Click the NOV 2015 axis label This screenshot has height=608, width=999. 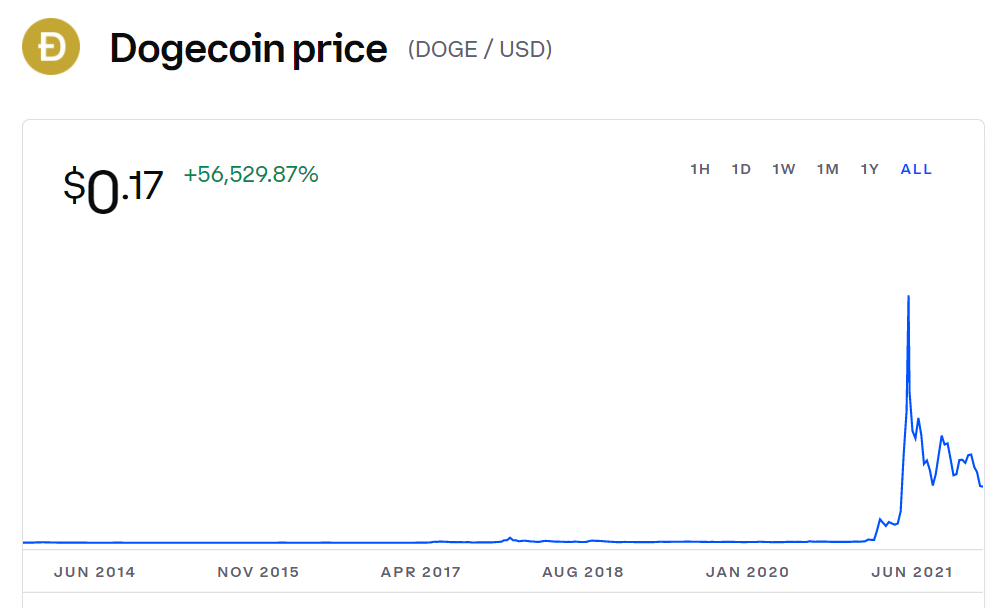coord(258,572)
